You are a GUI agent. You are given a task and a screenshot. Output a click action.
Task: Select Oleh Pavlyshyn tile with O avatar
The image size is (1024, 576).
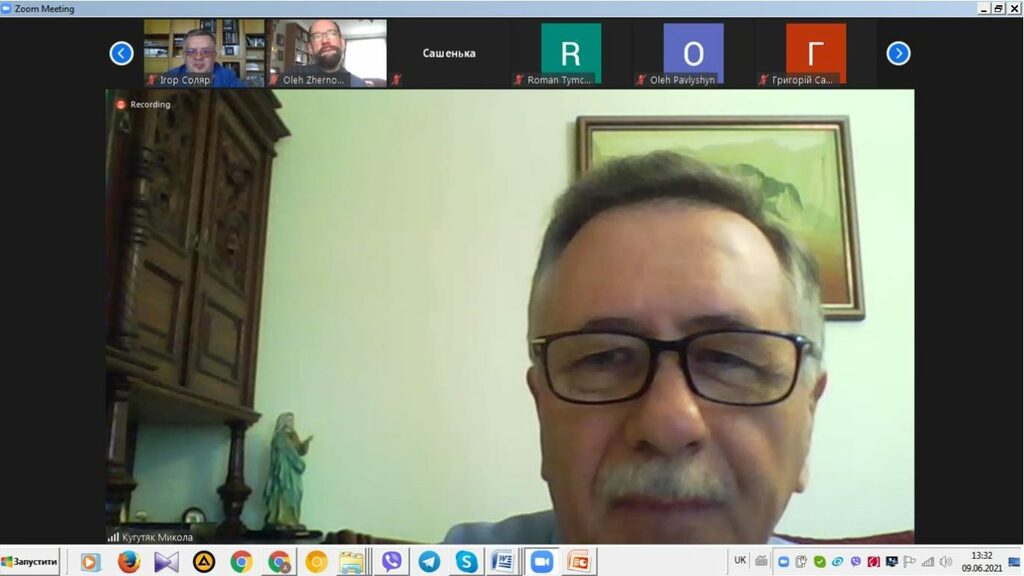click(693, 52)
